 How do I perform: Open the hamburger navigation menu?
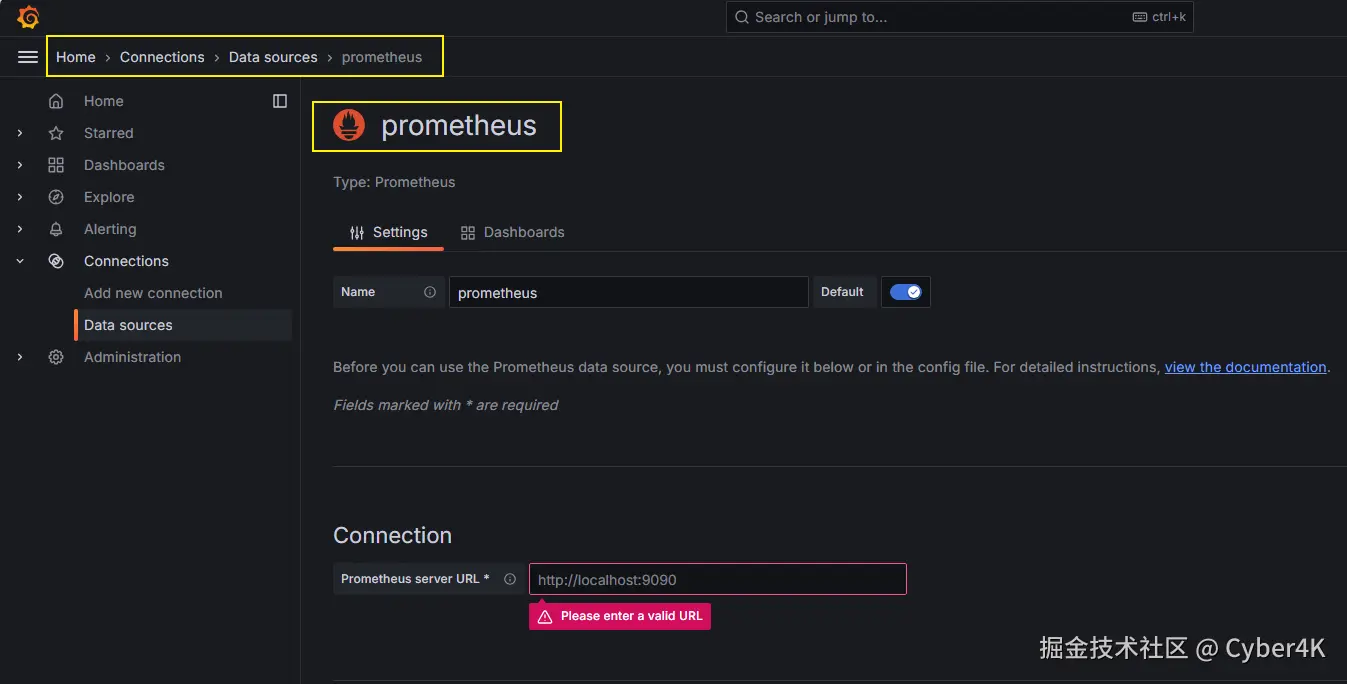[28, 57]
